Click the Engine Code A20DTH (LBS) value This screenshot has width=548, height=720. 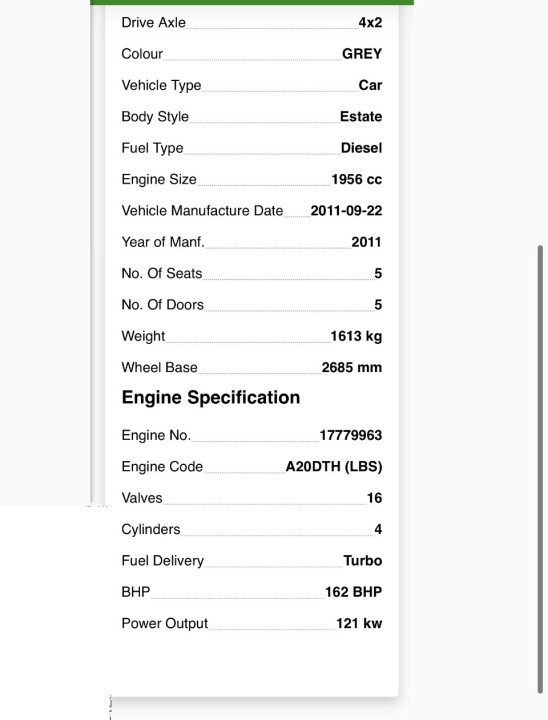click(x=334, y=467)
